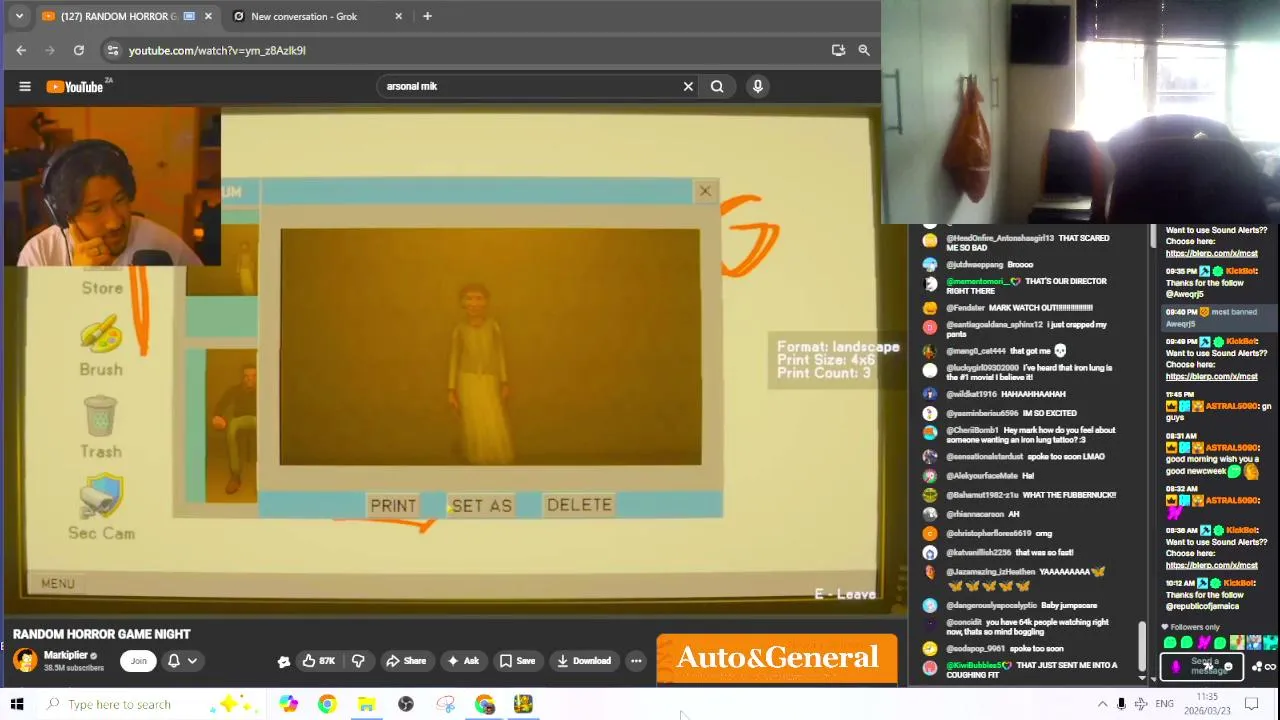Viewport: 1280px width, 720px height.
Task: Open the more actions ellipsis menu
Action: click(636, 661)
